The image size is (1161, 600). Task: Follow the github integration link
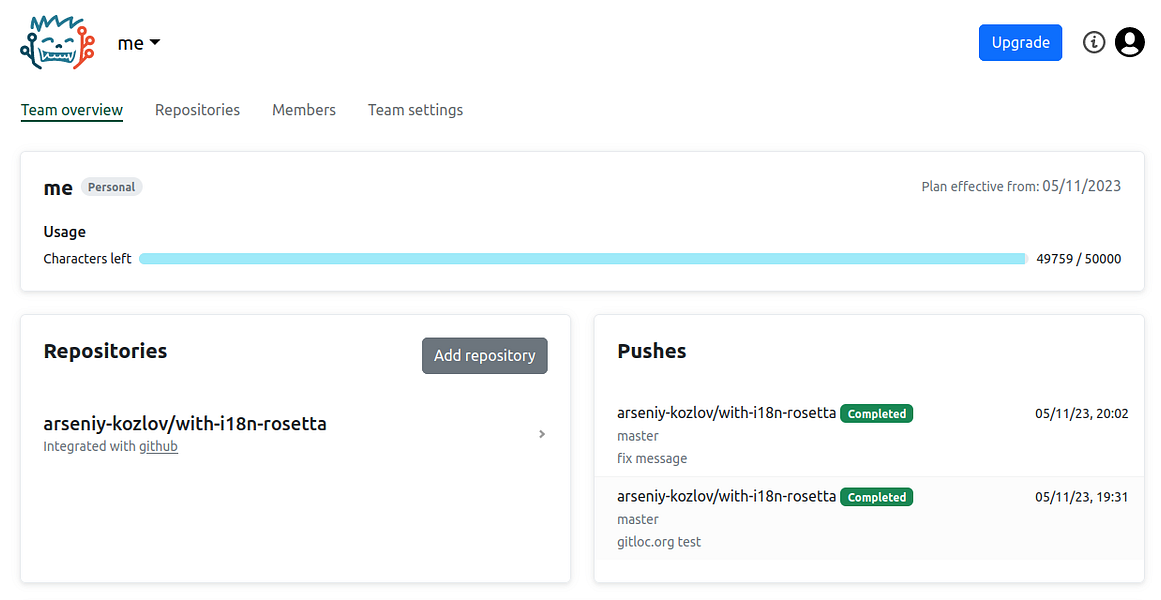point(158,447)
